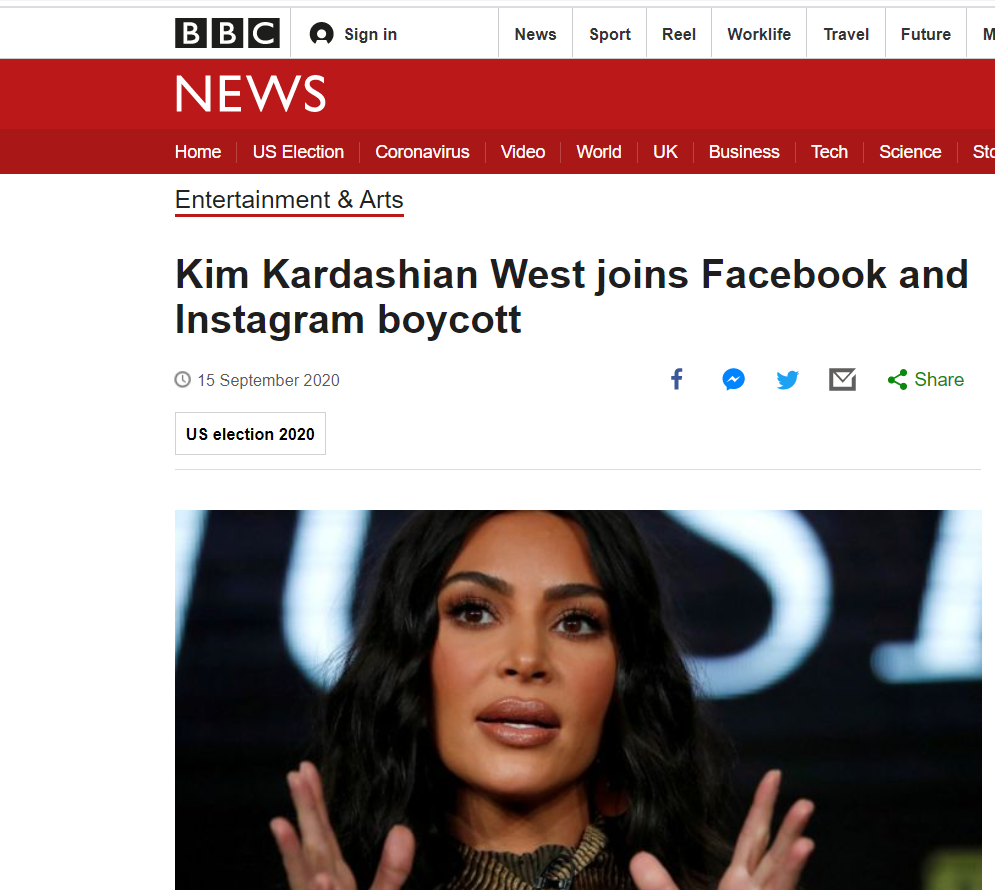The image size is (995, 896).
Task: Share the article on Twitter
Action: pyautogui.click(x=787, y=379)
